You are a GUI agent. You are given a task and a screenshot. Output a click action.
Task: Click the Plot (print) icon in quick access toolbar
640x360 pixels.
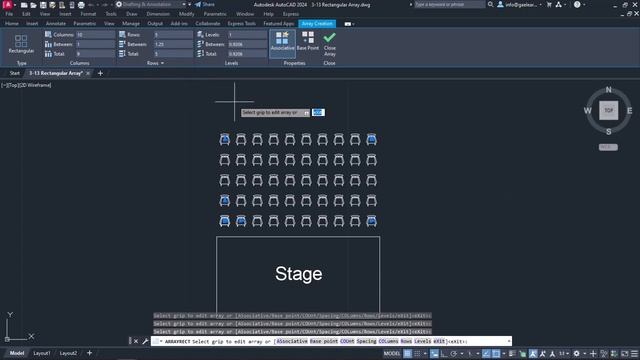[x=81, y=5]
